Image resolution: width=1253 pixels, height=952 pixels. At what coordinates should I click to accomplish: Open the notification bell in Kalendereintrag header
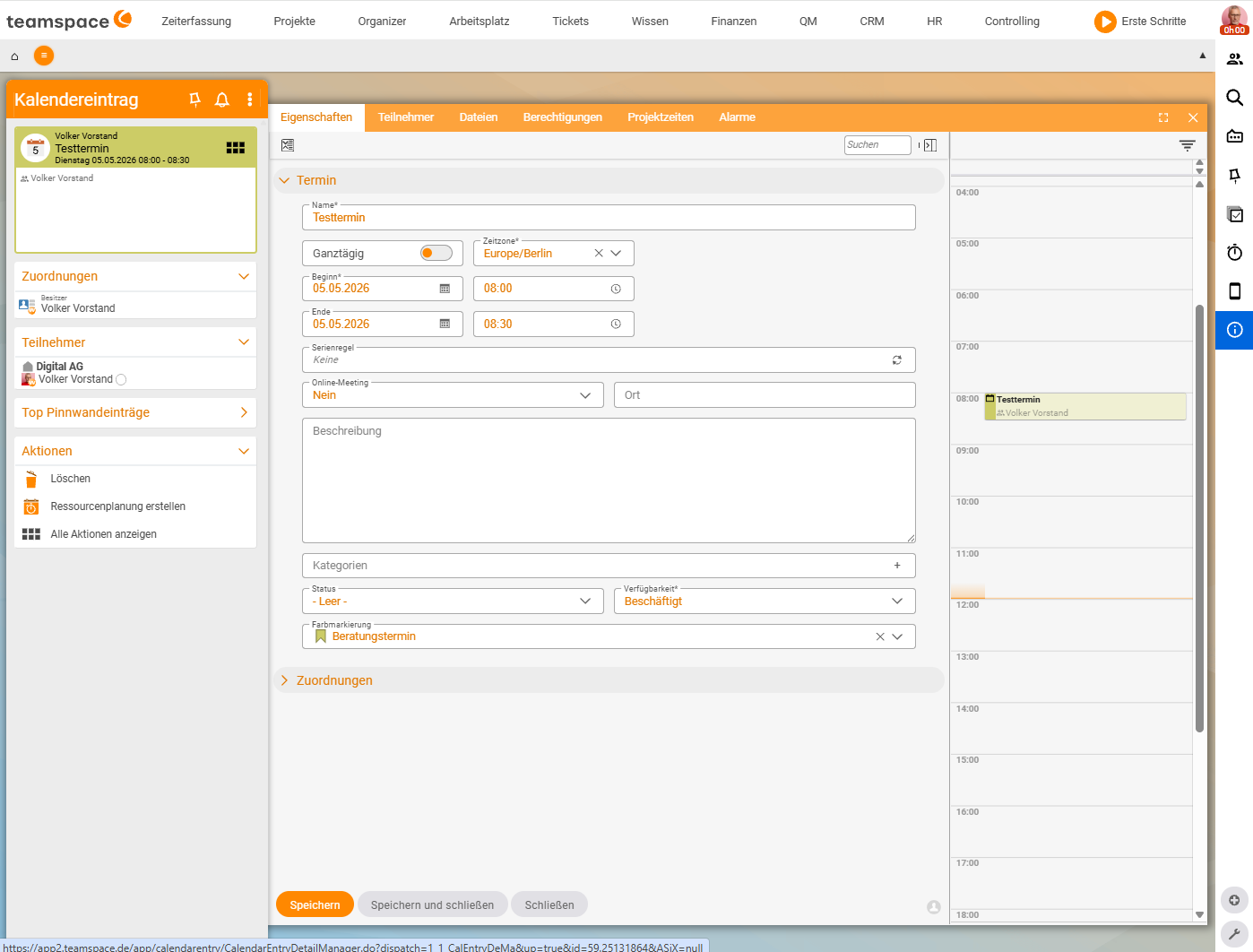click(x=222, y=100)
